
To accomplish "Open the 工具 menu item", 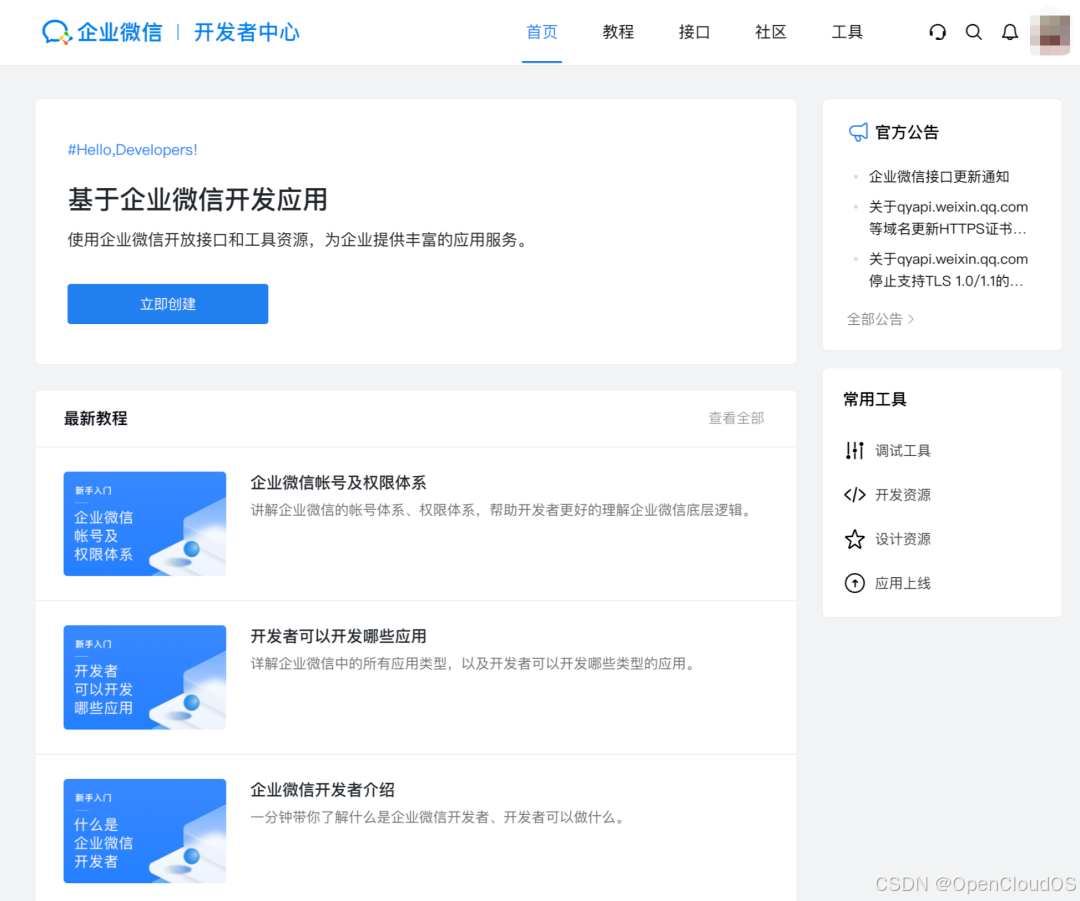I will click(847, 32).
